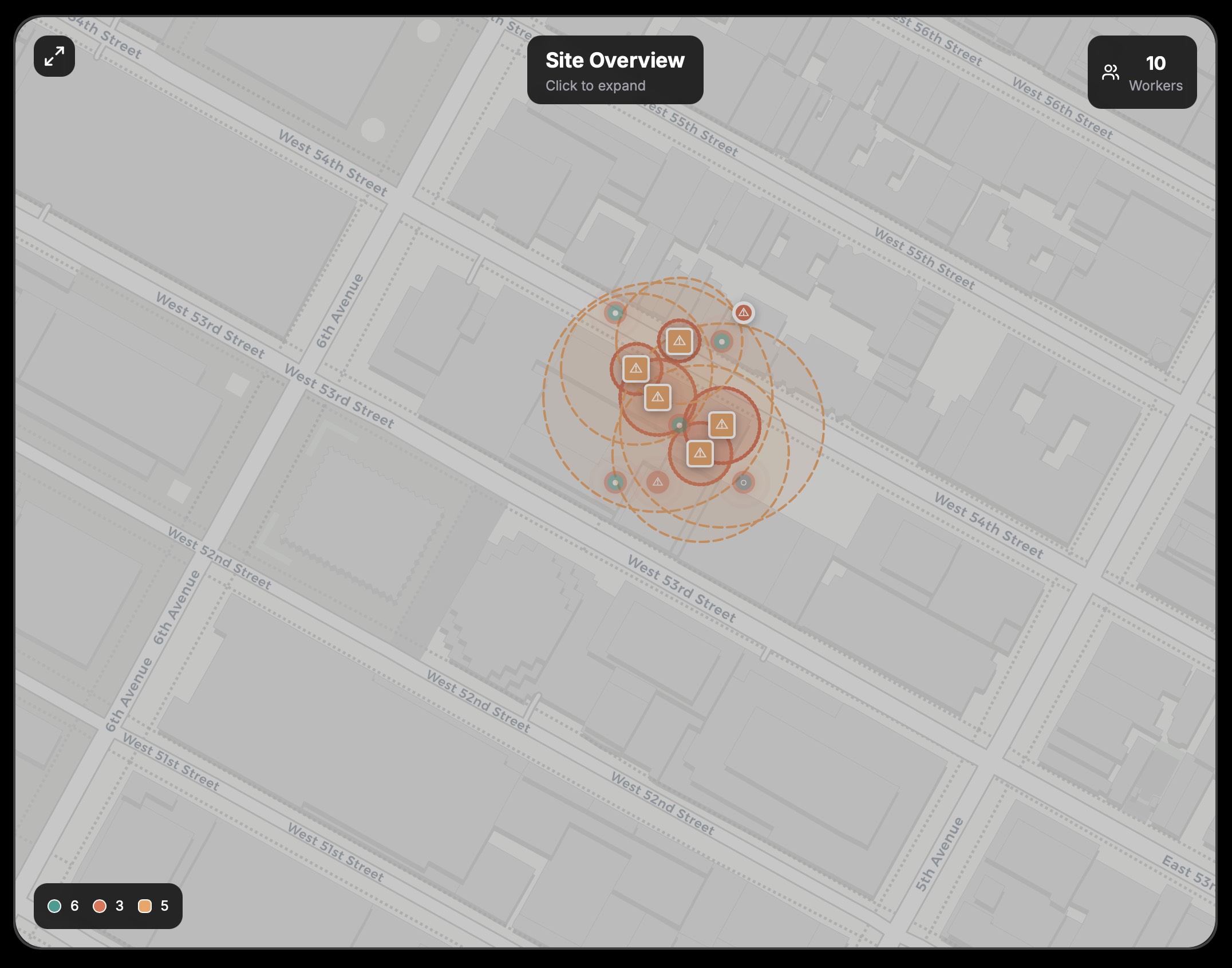Select the rightmost orange hazard square marker
Viewport: 1232px width, 968px height.
click(x=721, y=424)
